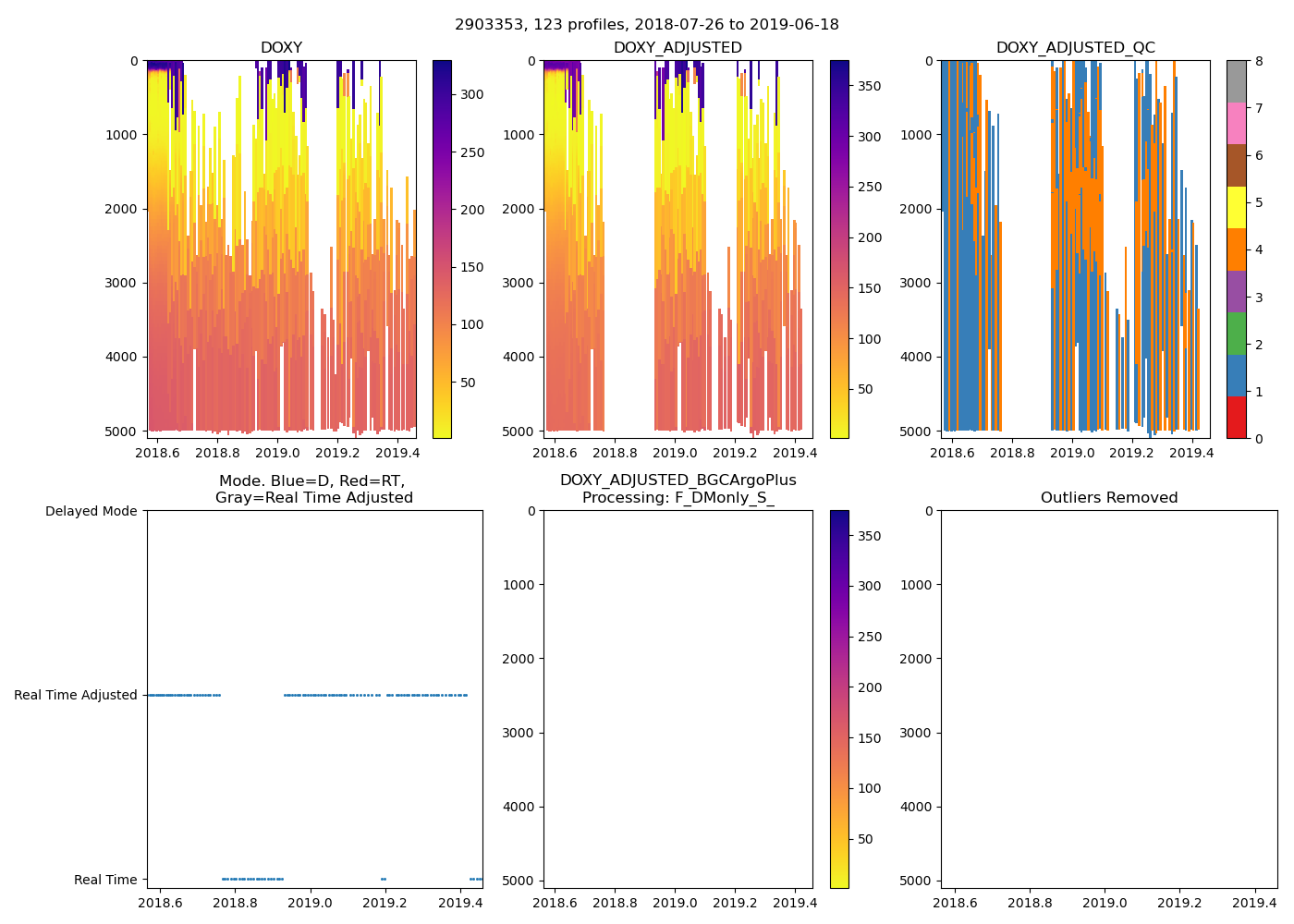Select the gray top QC colorbar band
1294x924 pixels.
1236,81
